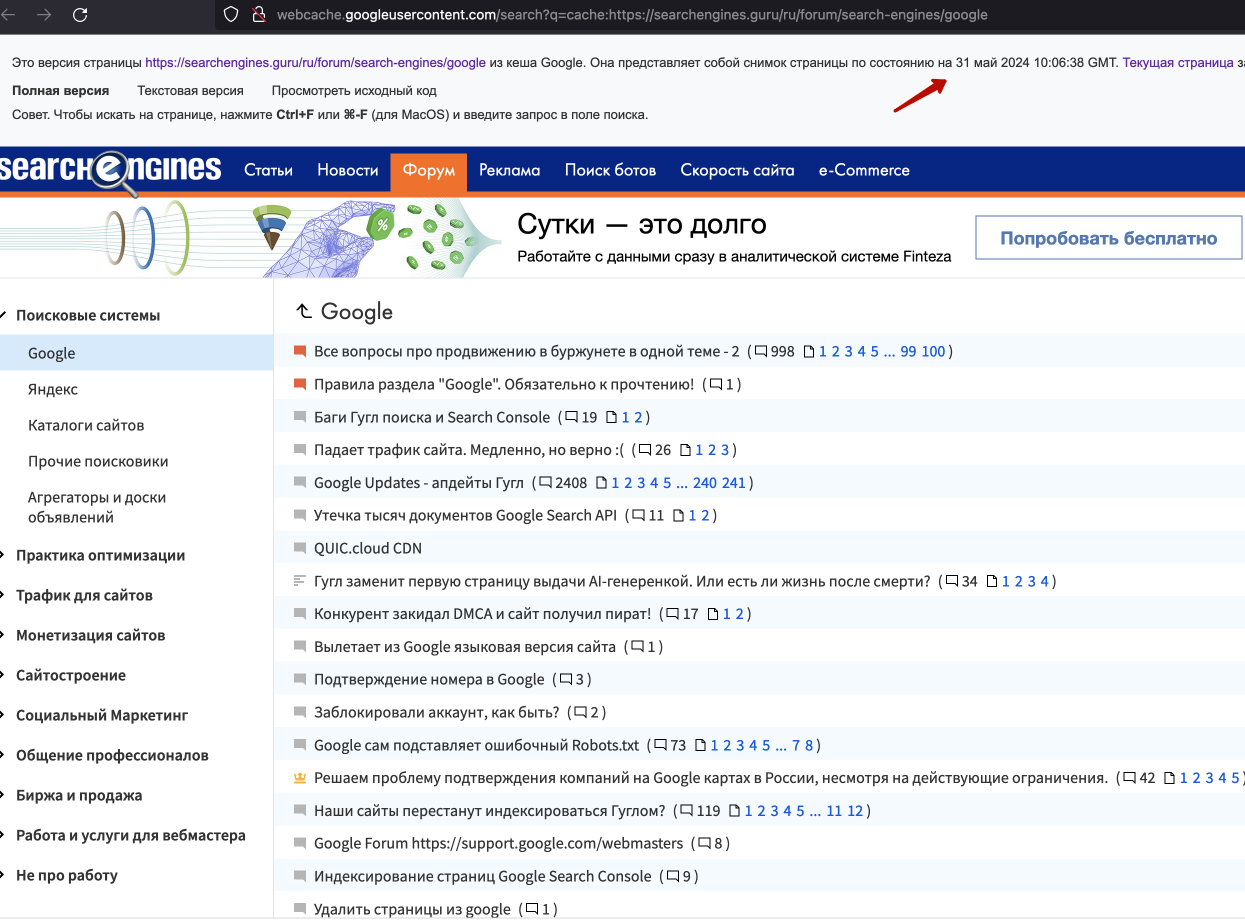Select the highlighted 'Google' sidebar item
Viewport: 1245px width, 920px height.
136,353
